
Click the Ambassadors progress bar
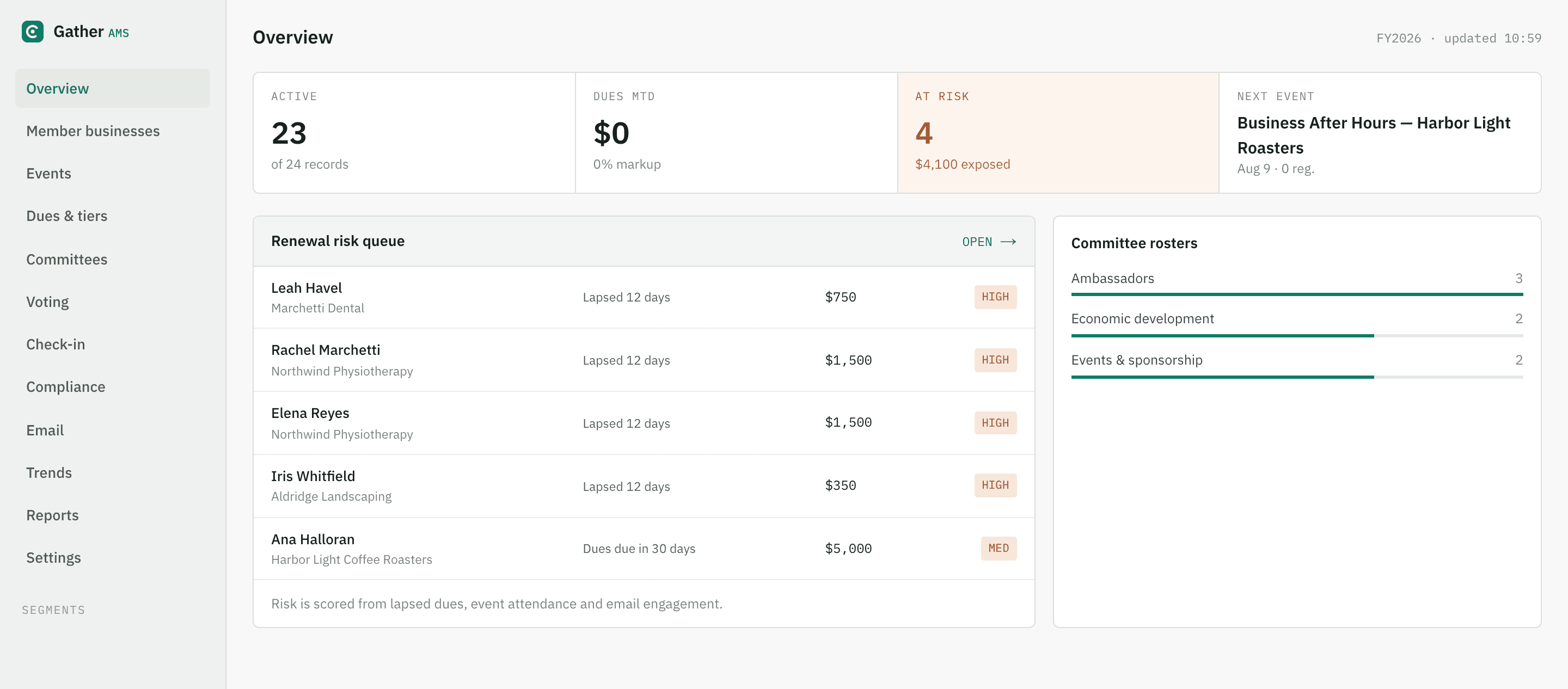[1296, 294]
